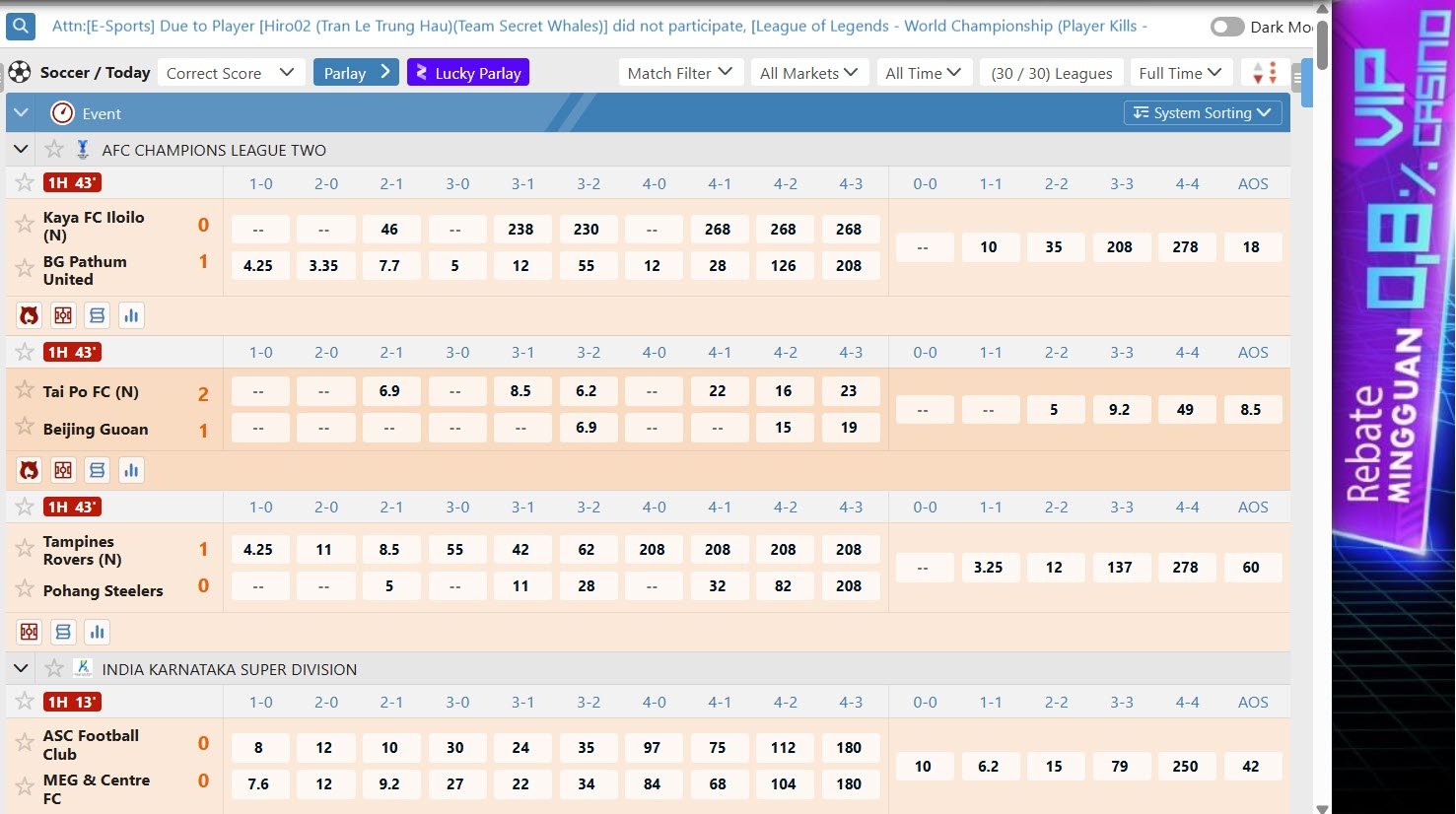1456x814 pixels.
Task: Favorite the AFC Champions League Two league
Action: [x=54, y=150]
